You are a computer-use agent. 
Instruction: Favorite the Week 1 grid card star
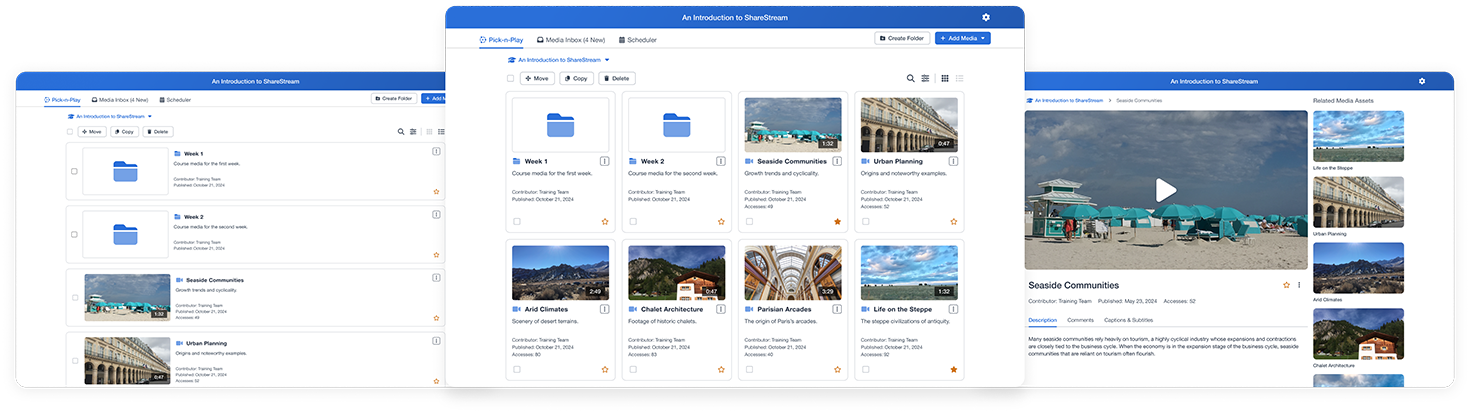pos(605,221)
